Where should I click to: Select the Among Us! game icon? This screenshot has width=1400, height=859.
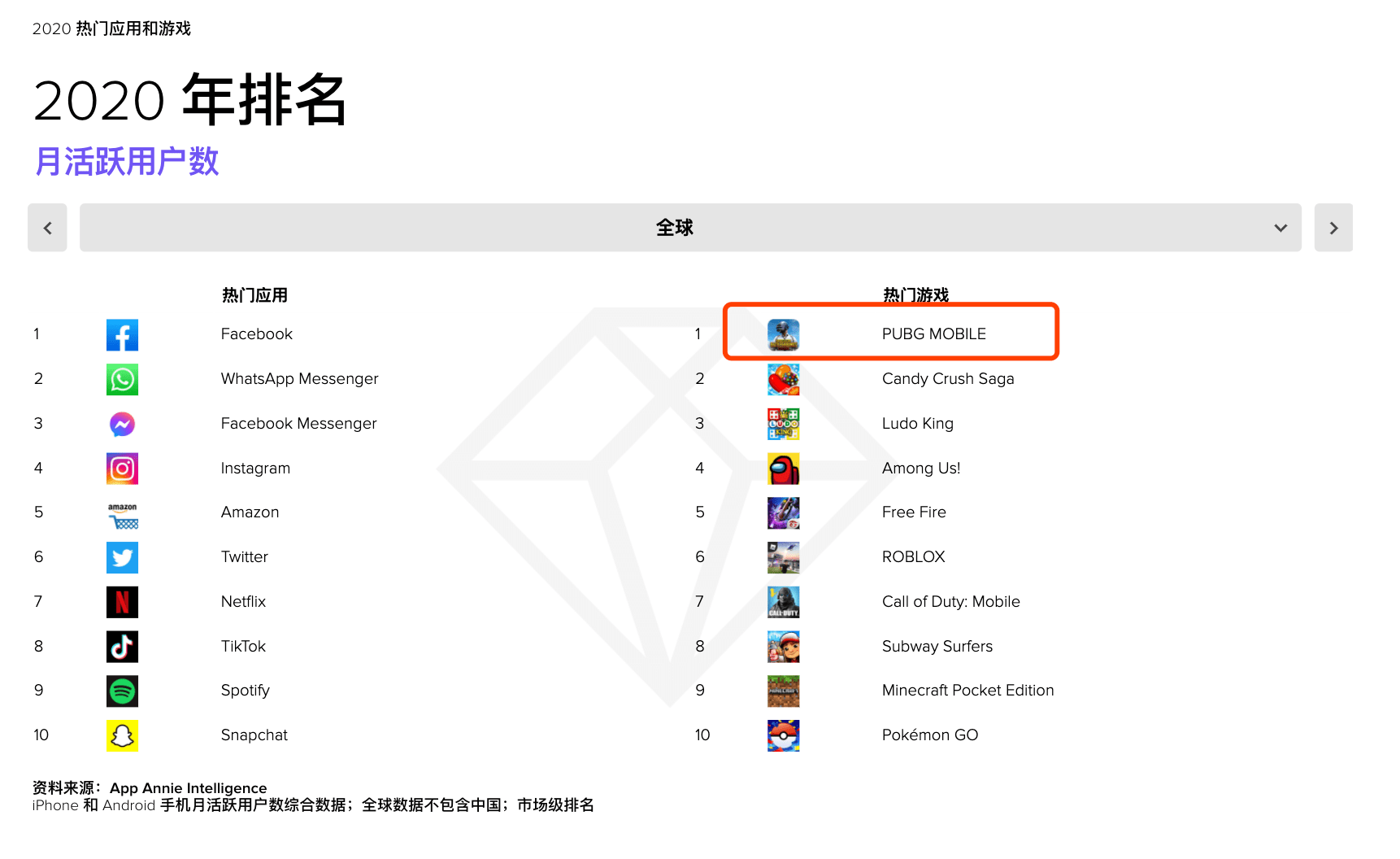(784, 469)
